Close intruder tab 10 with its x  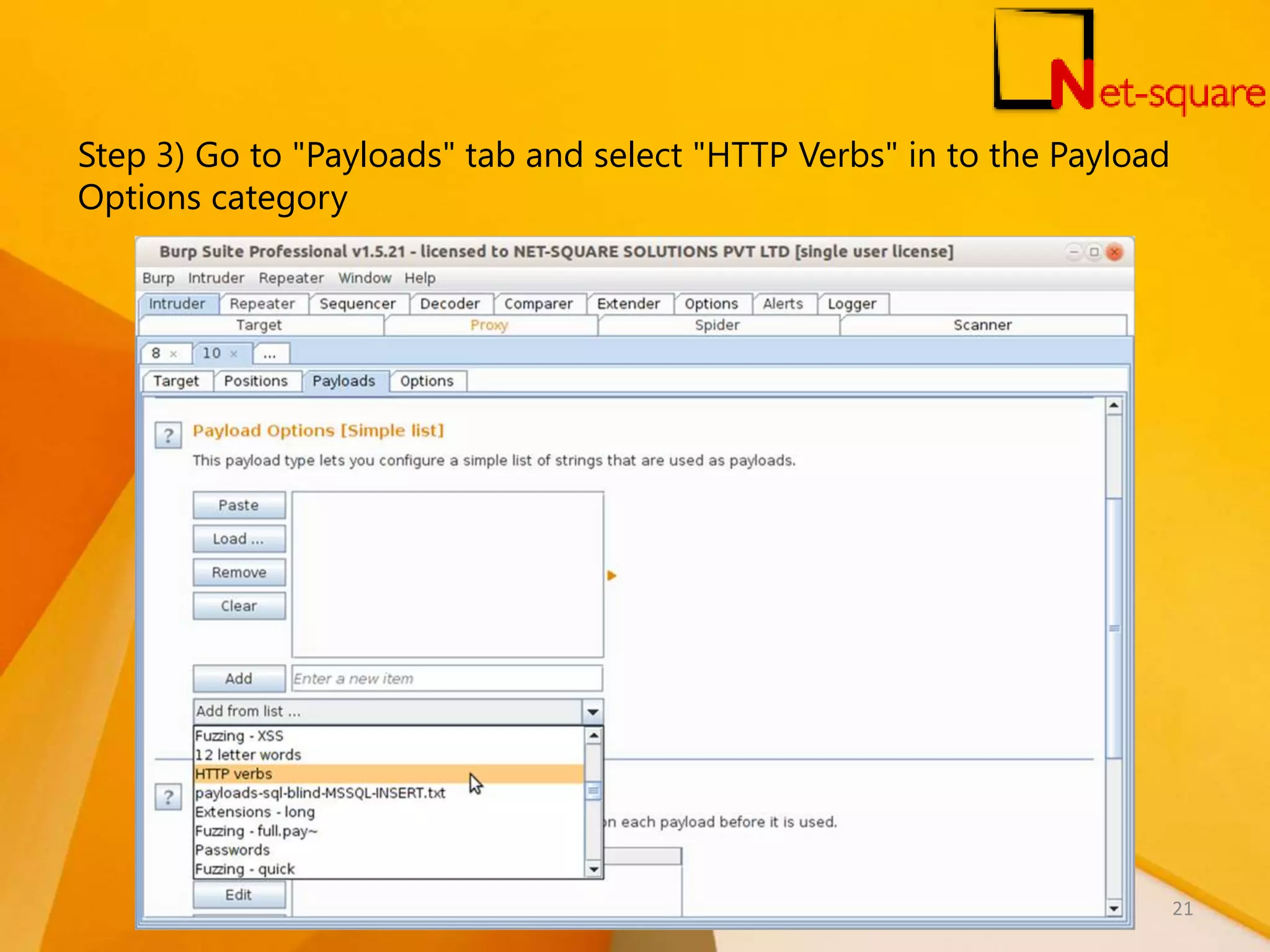234,354
